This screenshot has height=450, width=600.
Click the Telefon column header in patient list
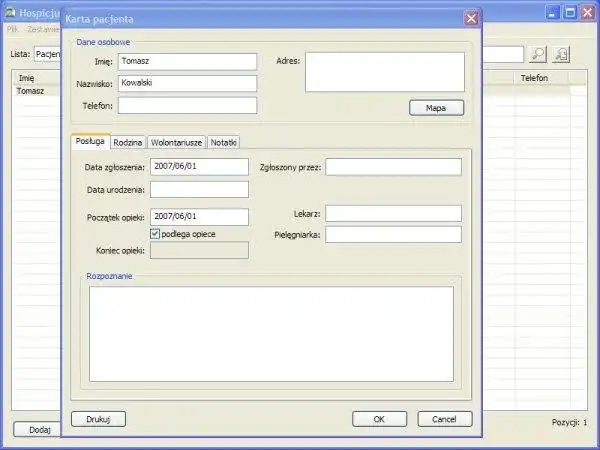point(540,78)
